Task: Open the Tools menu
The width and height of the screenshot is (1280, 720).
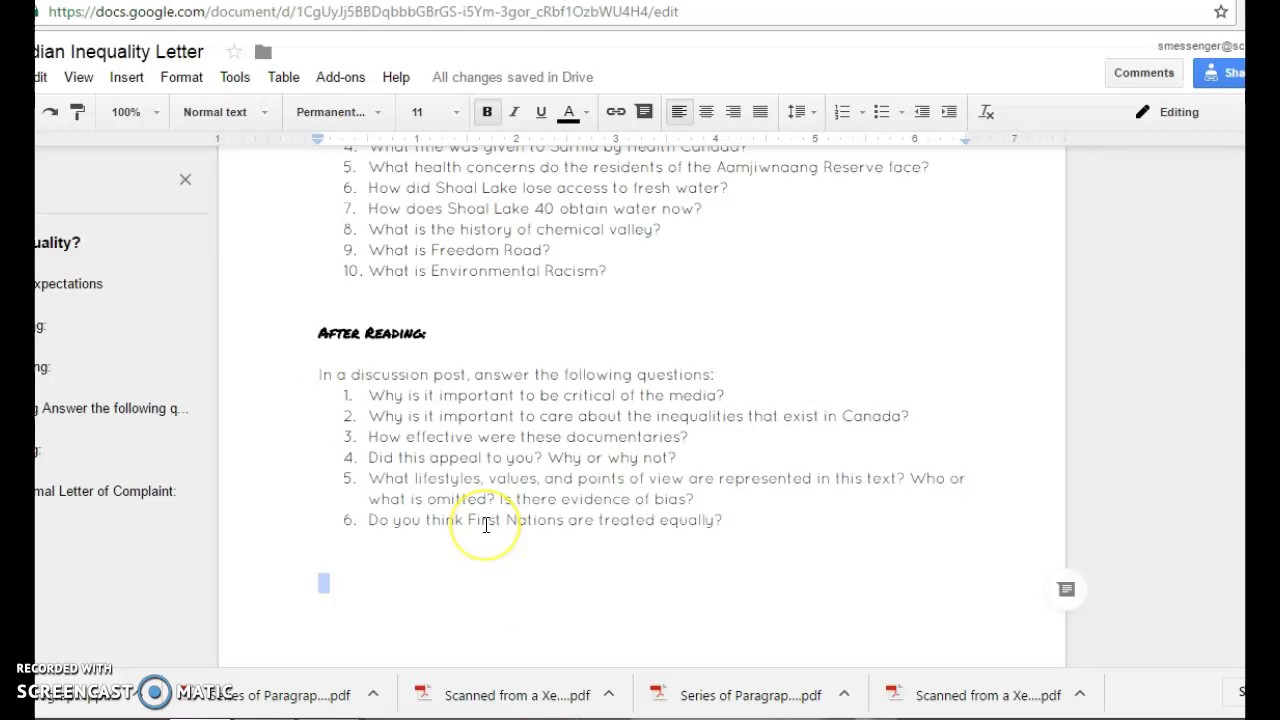Action: [235, 77]
